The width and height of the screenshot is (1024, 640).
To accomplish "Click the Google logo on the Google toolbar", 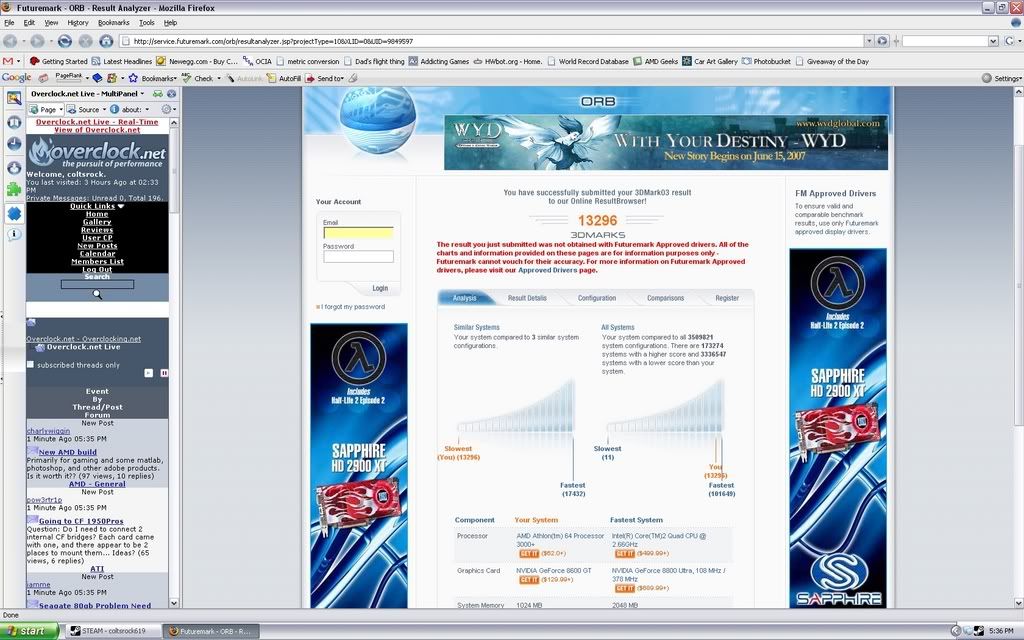I will click(16, 78).
